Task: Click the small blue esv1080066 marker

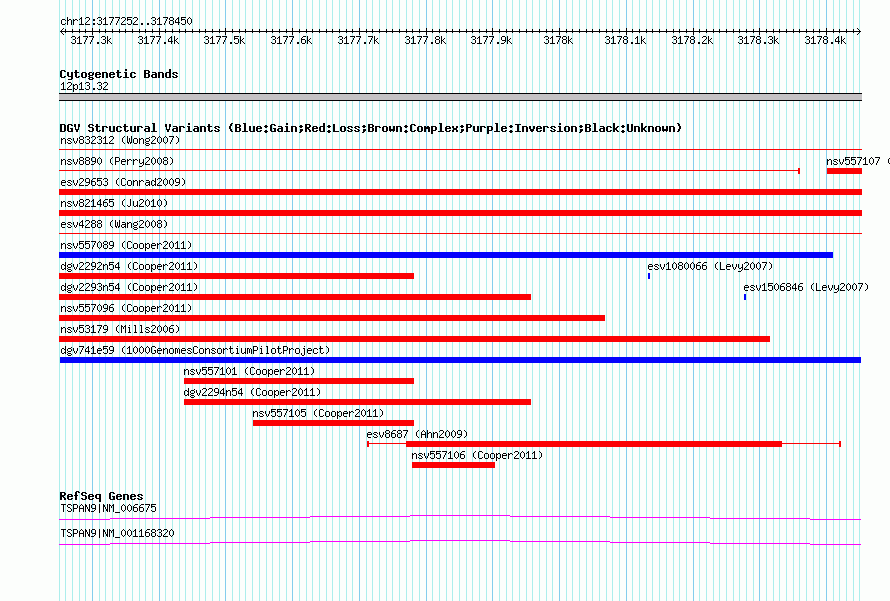Action: click(x=649, y=276)
